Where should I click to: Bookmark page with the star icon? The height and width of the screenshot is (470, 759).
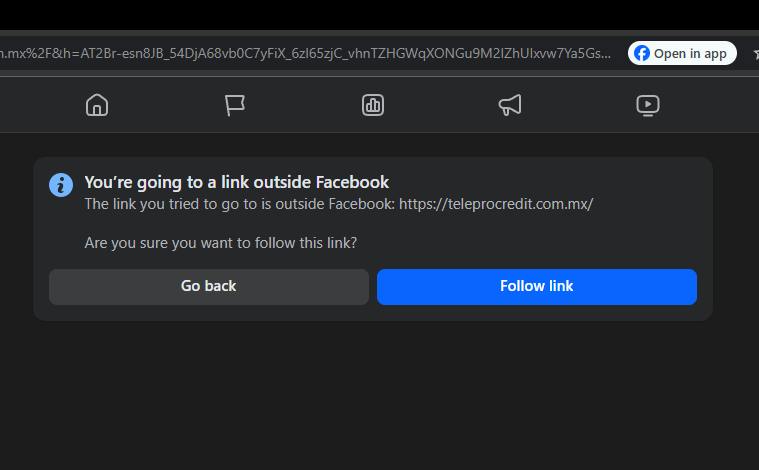pos(755,53)
